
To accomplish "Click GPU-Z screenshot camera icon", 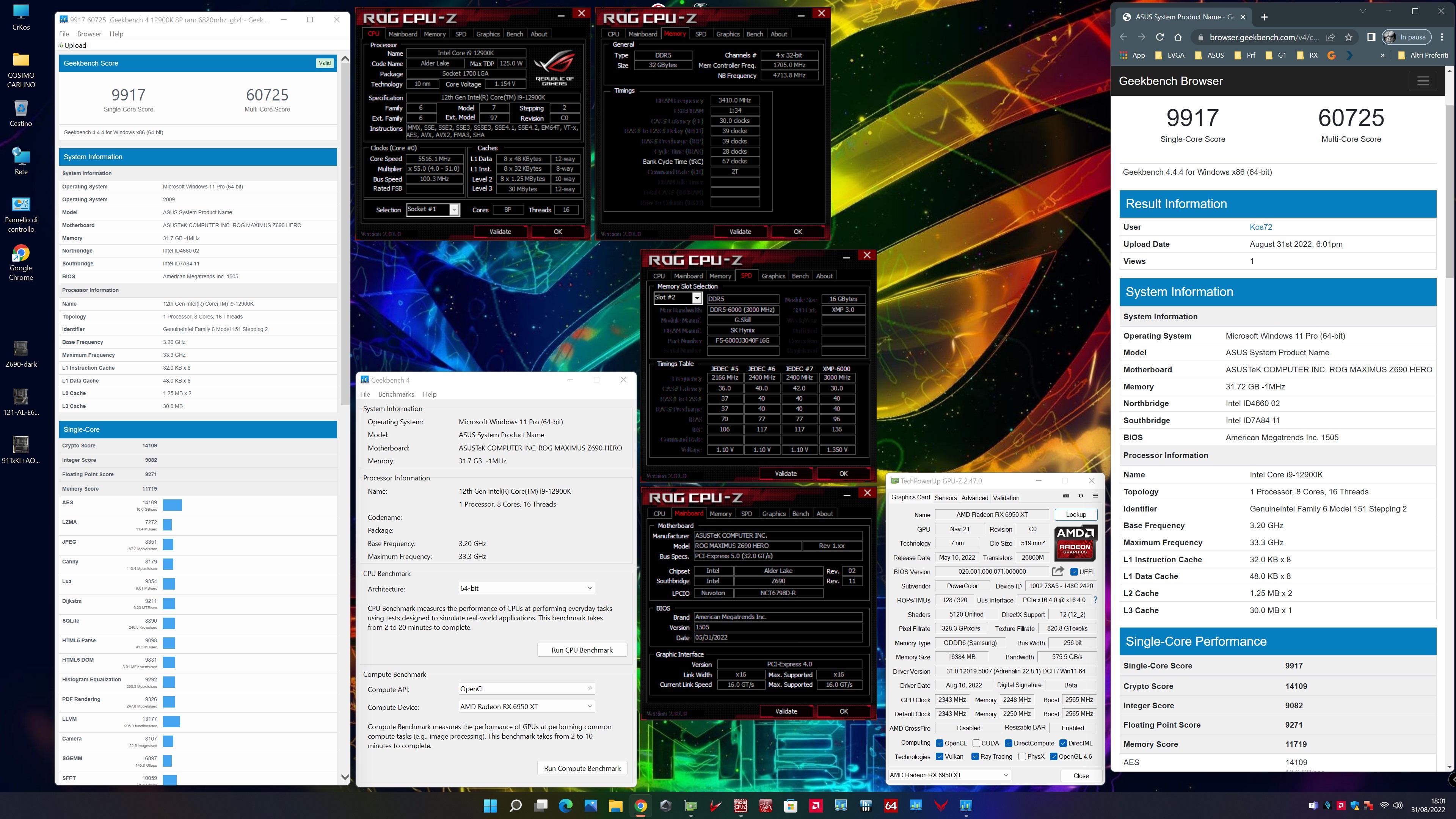I will click(x=1066, y=496).
